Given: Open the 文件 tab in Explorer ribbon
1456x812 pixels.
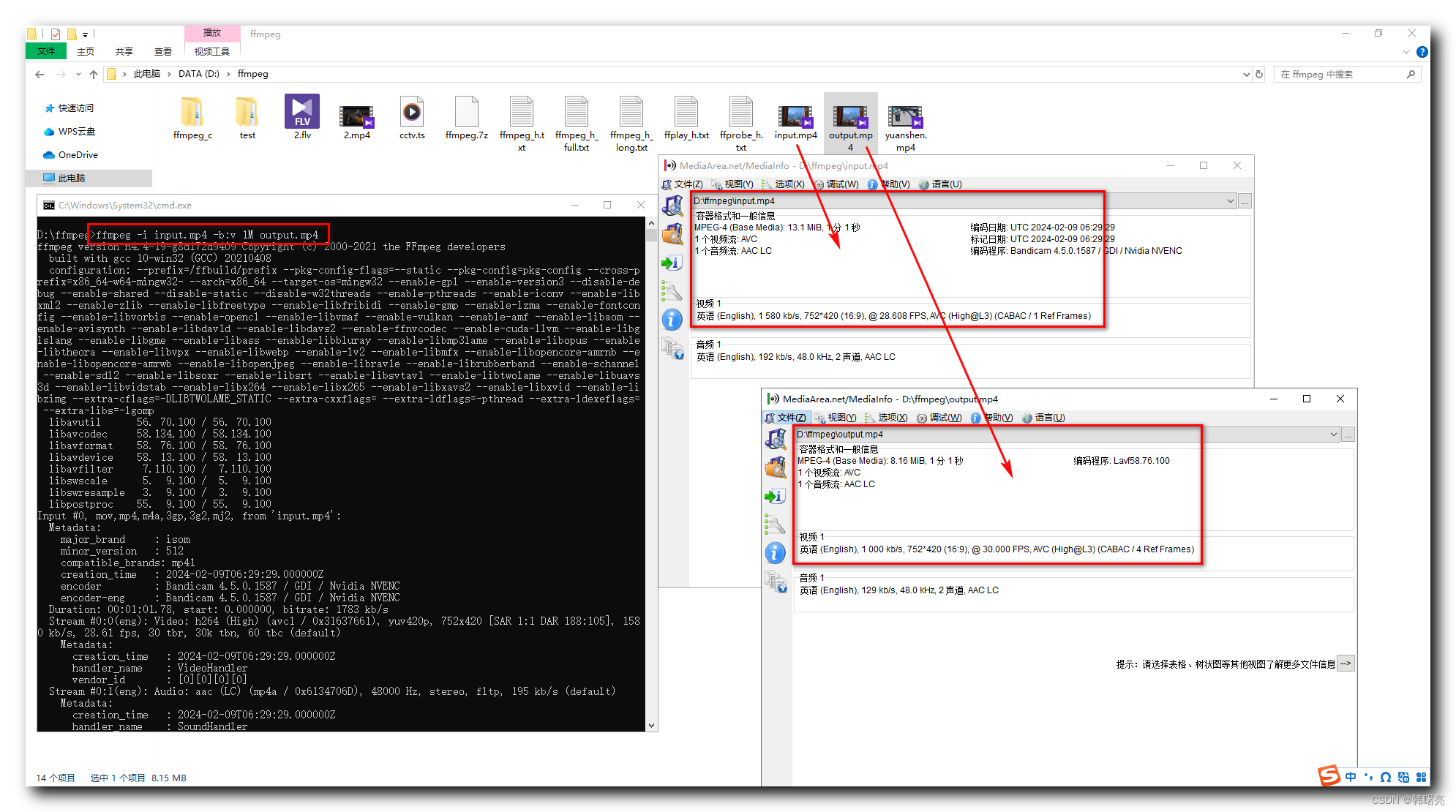Looking at the screenshot, I should pos(45,51).
